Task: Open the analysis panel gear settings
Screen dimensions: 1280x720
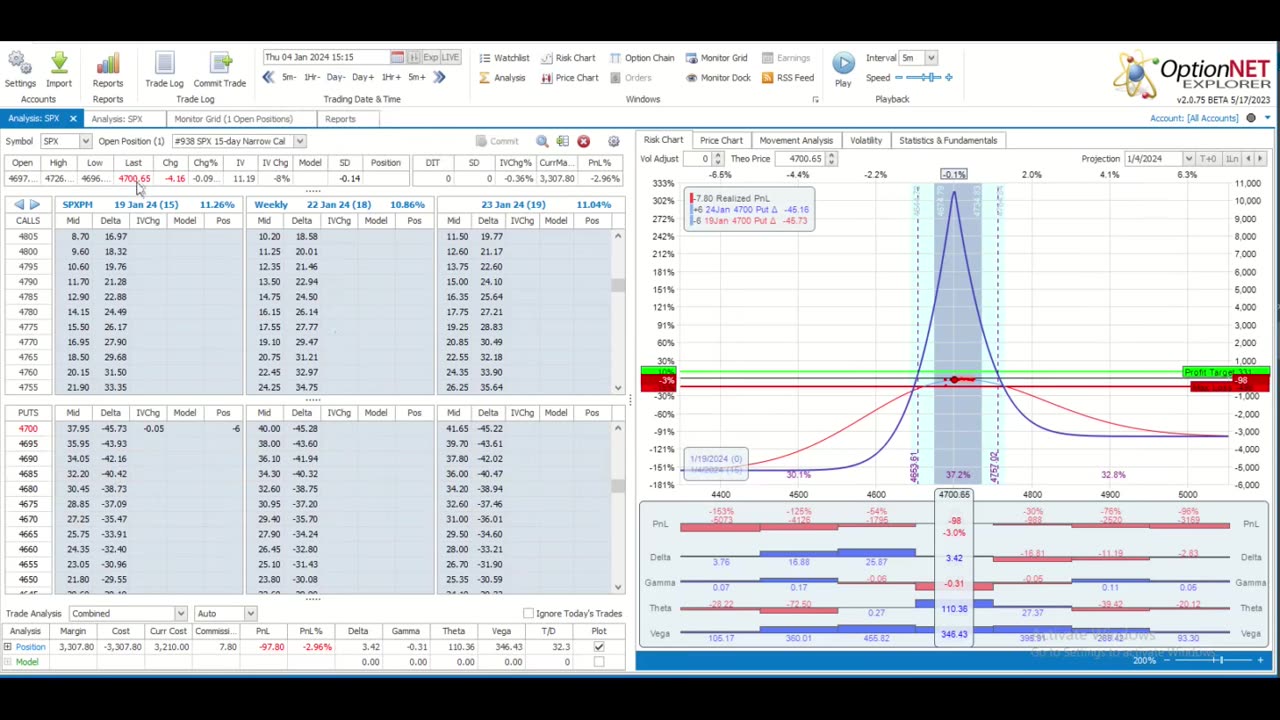Action: (614, 141)
